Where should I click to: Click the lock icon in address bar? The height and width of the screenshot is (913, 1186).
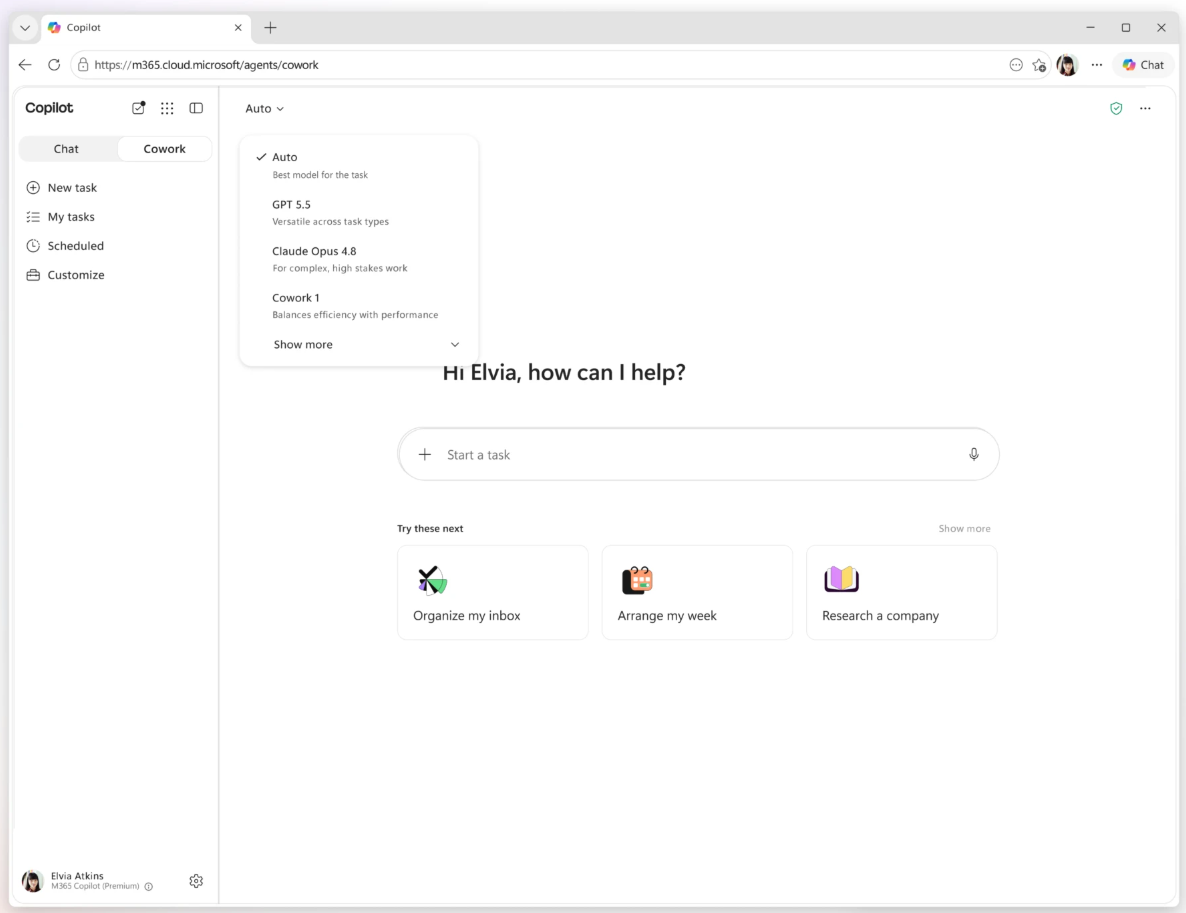point(83,65)
